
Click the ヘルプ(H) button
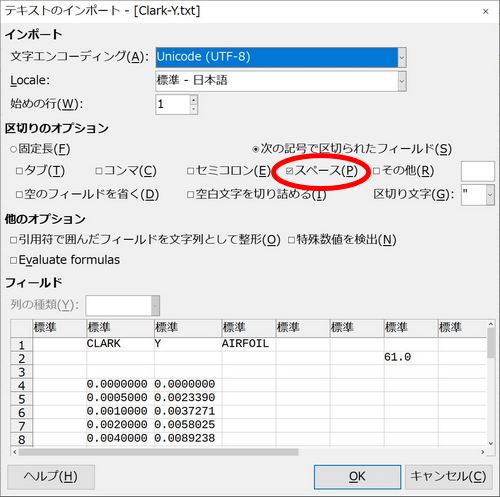pos(51,477)
